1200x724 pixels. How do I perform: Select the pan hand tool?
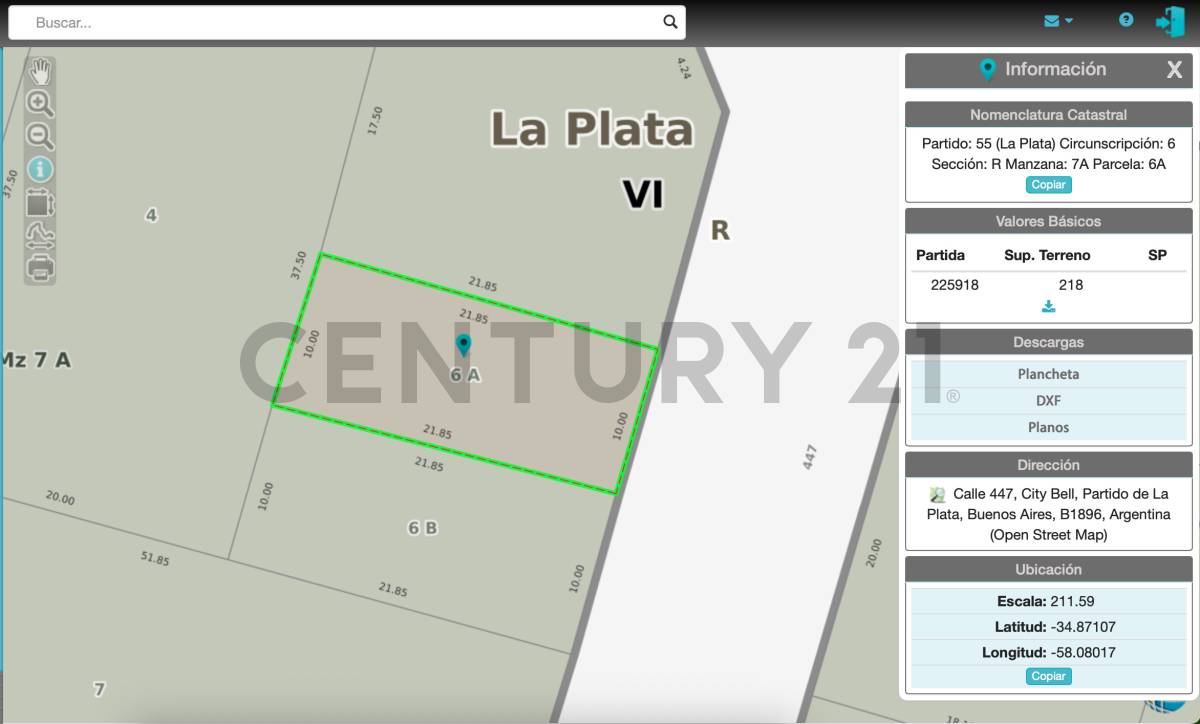40,71
